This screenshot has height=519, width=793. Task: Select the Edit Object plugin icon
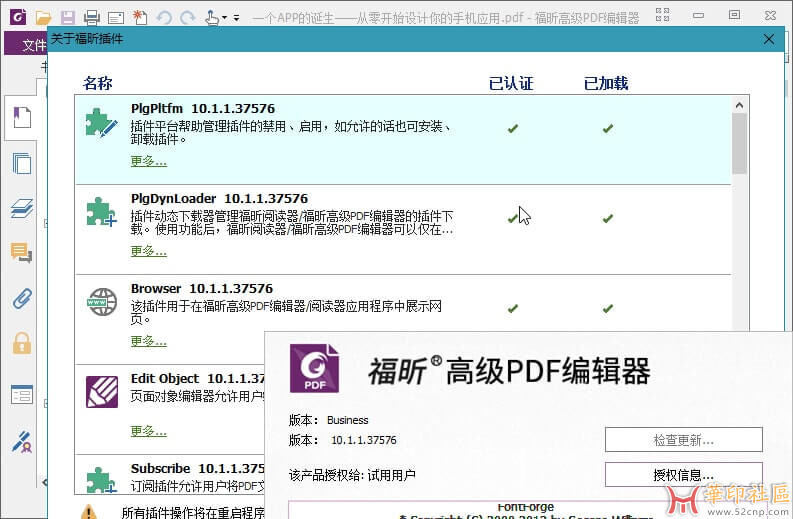102,392
